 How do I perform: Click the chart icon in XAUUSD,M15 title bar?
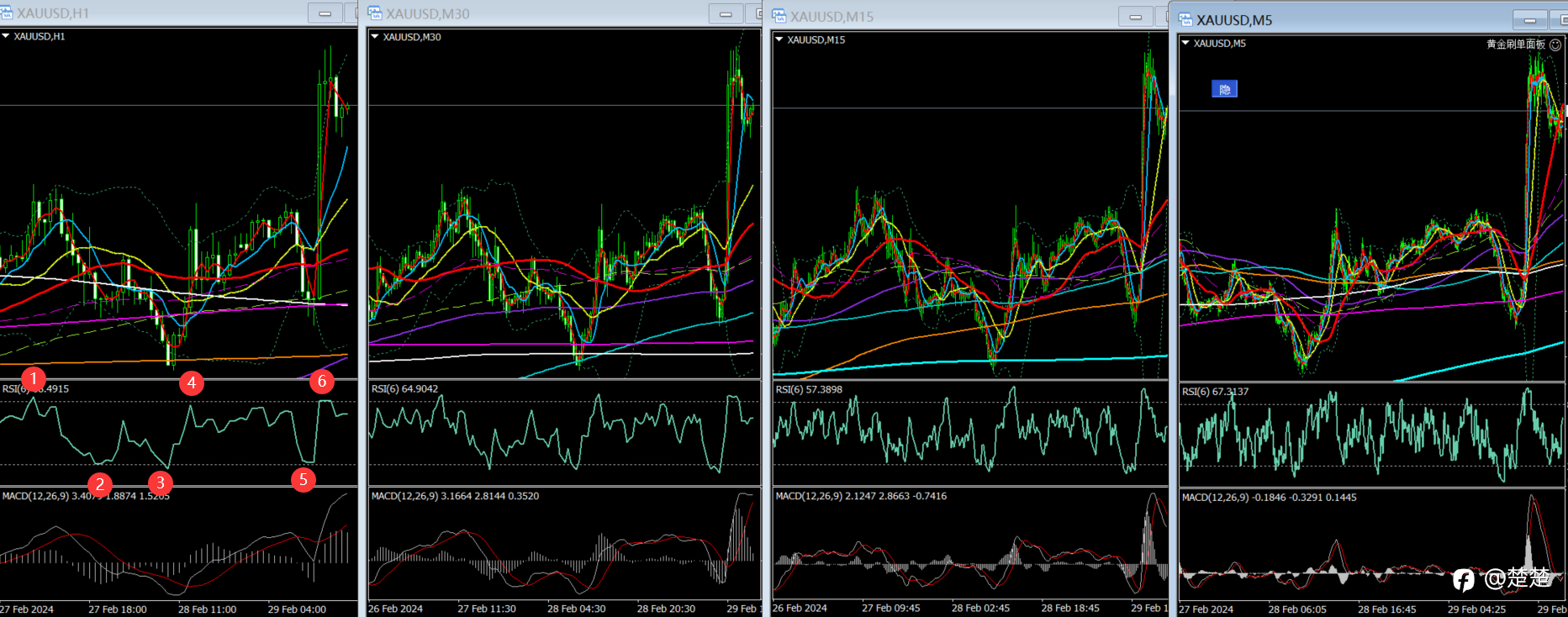[x=779, y=16]
